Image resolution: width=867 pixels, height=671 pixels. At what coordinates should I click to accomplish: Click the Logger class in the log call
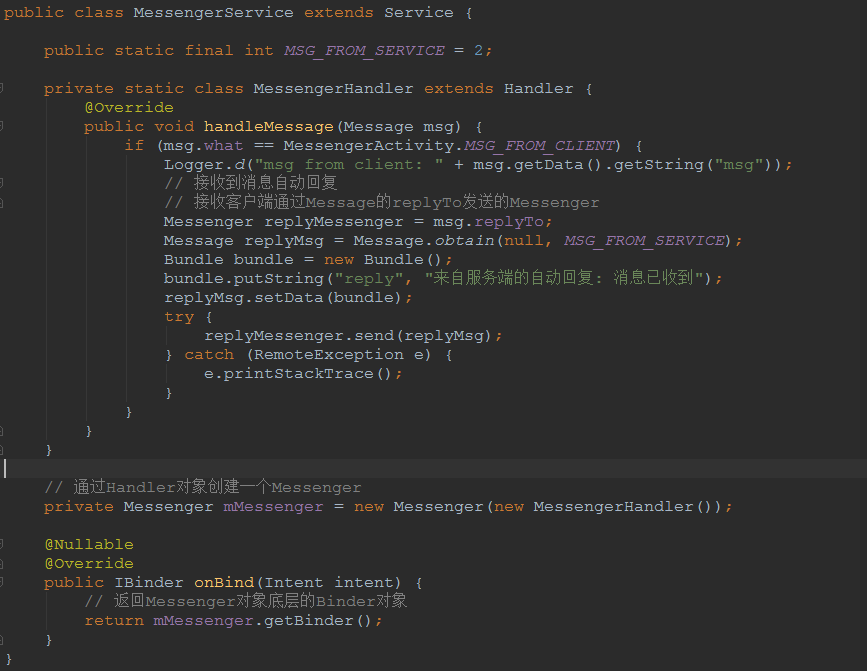coord(194,165)
